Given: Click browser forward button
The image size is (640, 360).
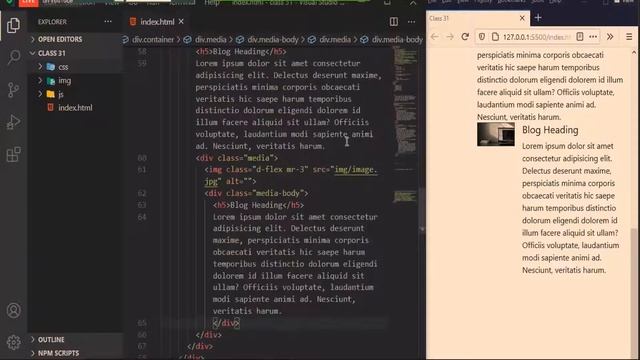Looking at the screenshot, I should point(450,37).
